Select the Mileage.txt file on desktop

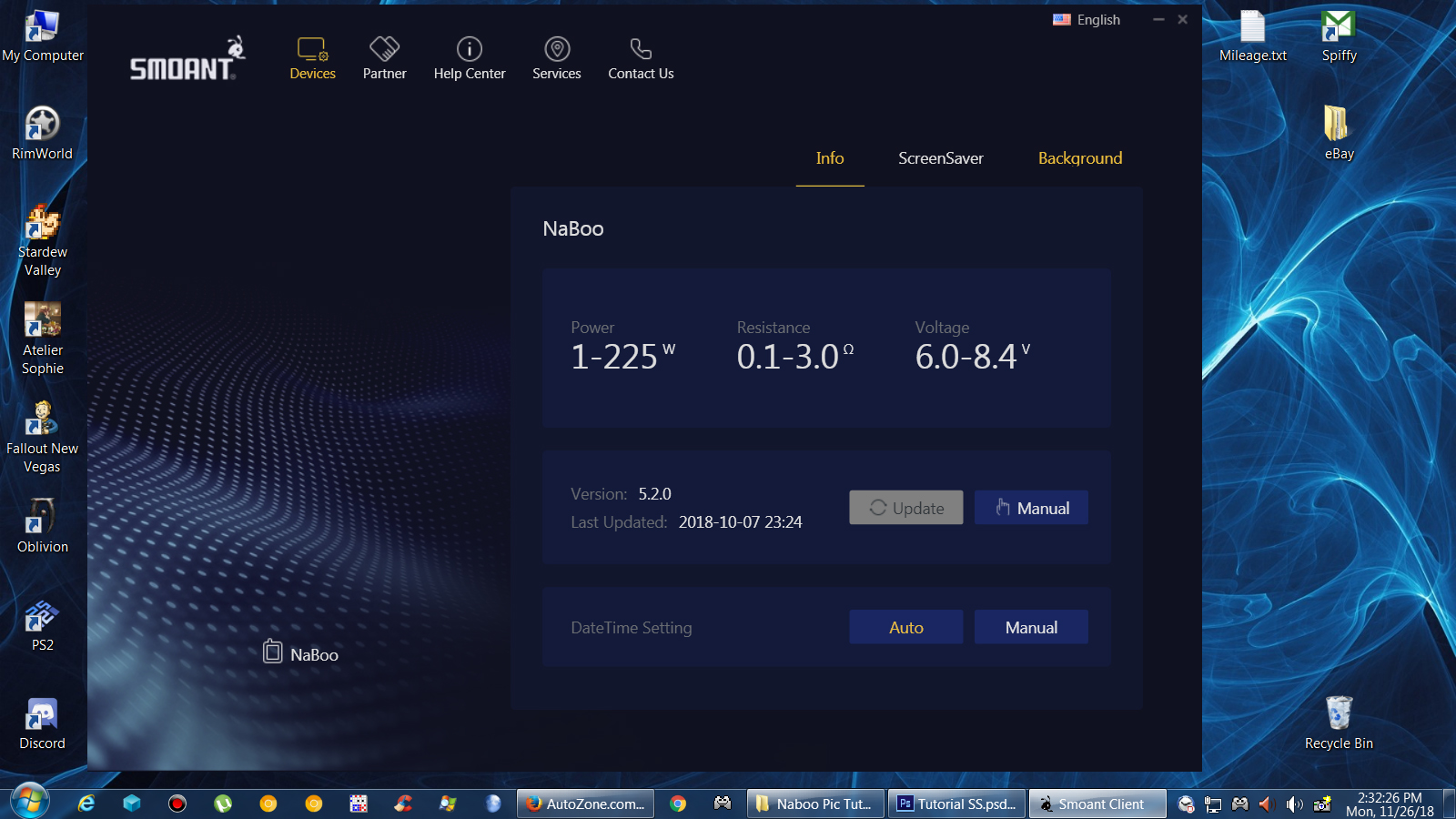coord(1253,36)
